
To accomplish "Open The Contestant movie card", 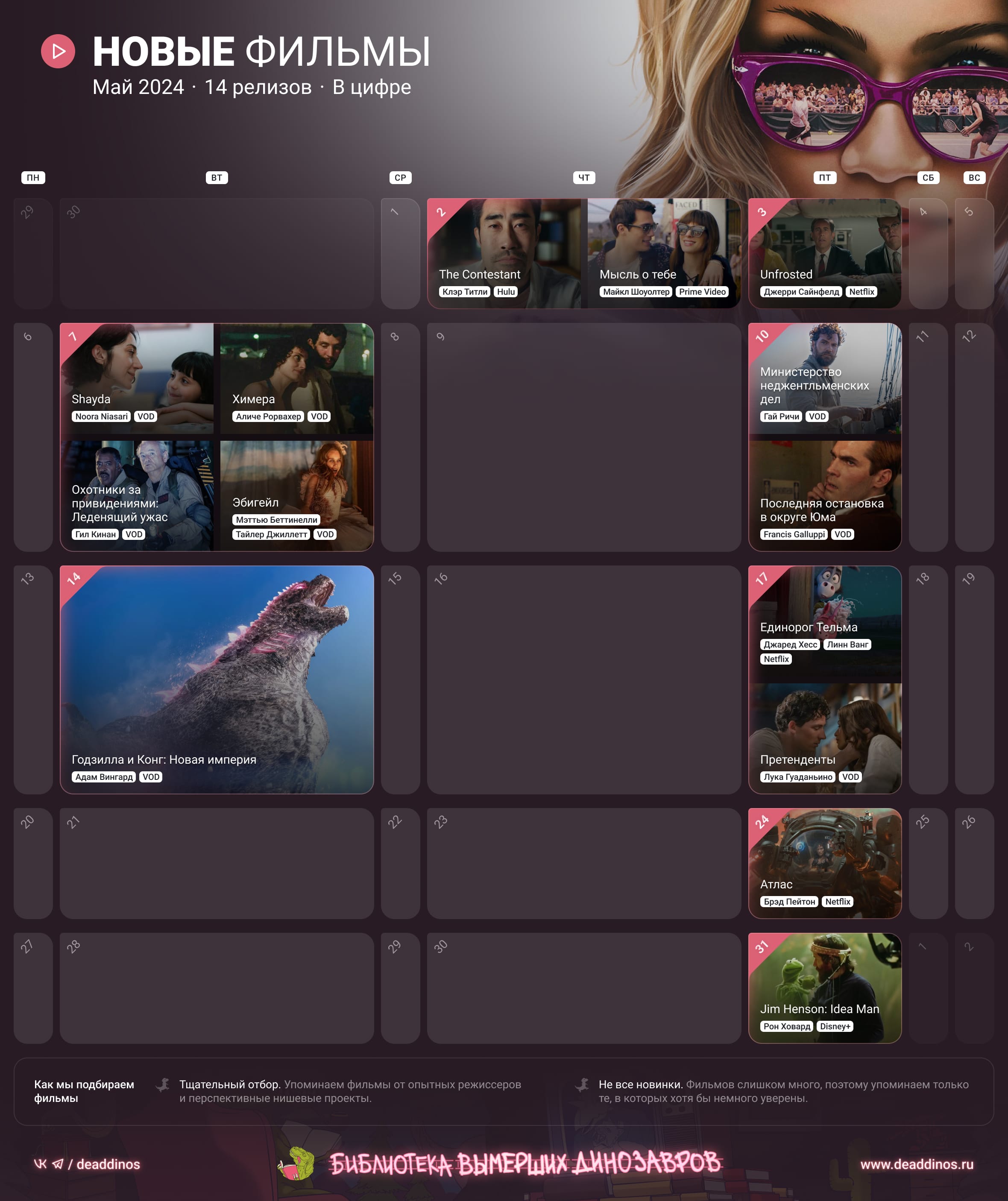I will click(504, 253).
